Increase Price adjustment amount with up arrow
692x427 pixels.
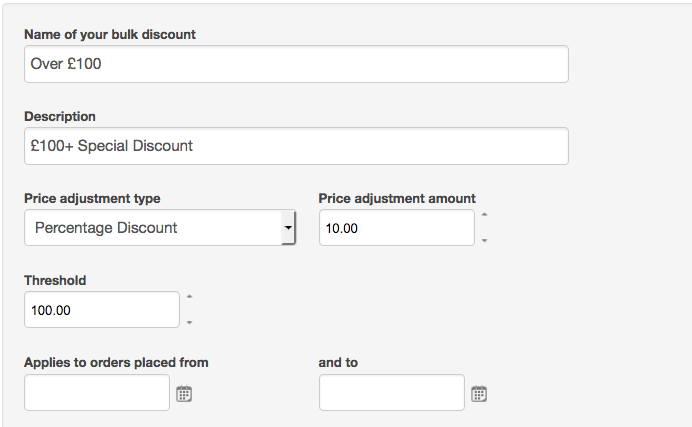pyautogui.click(x=484, y=215)
